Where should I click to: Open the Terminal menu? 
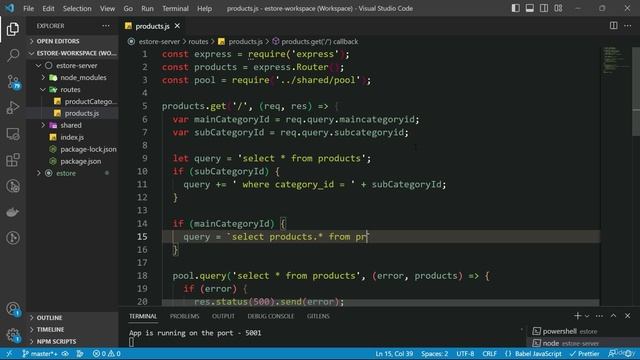coord(176,8)
